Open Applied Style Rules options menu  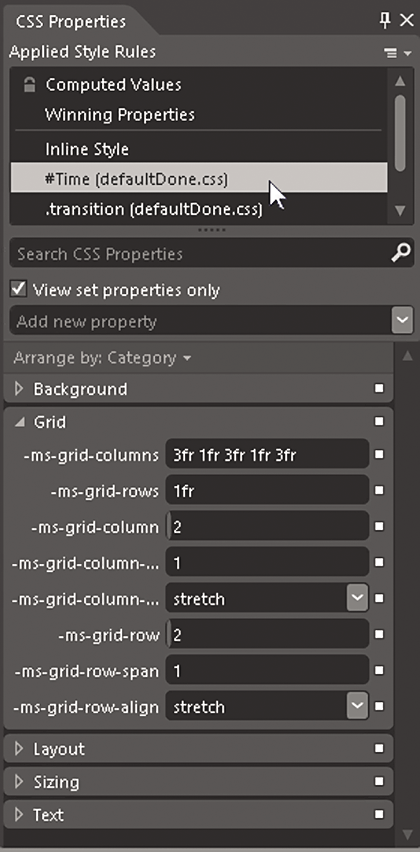tap(398, 53)
